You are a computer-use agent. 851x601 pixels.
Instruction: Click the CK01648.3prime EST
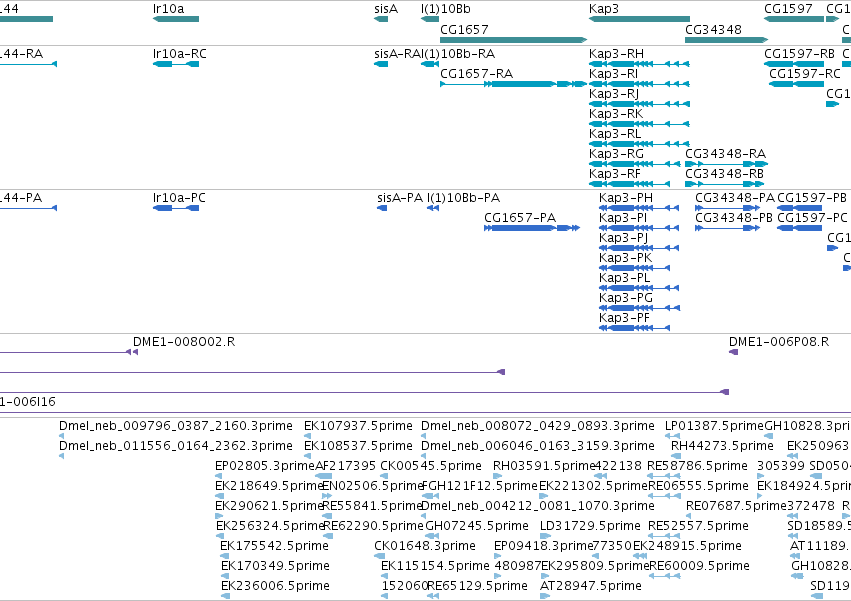379,556
